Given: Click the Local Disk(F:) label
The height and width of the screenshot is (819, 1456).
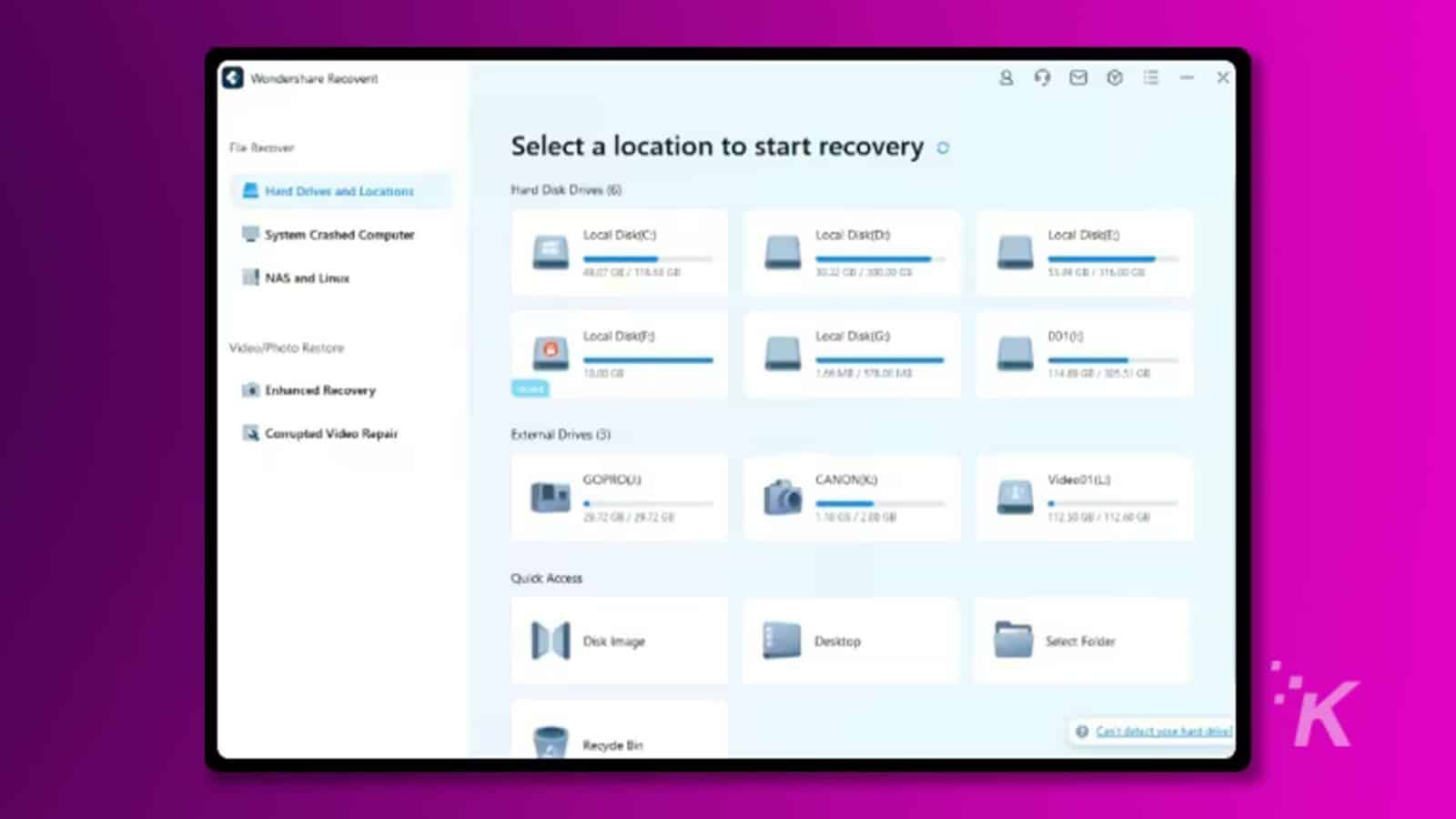Looking at the screenshot, I should pos(619,336).
